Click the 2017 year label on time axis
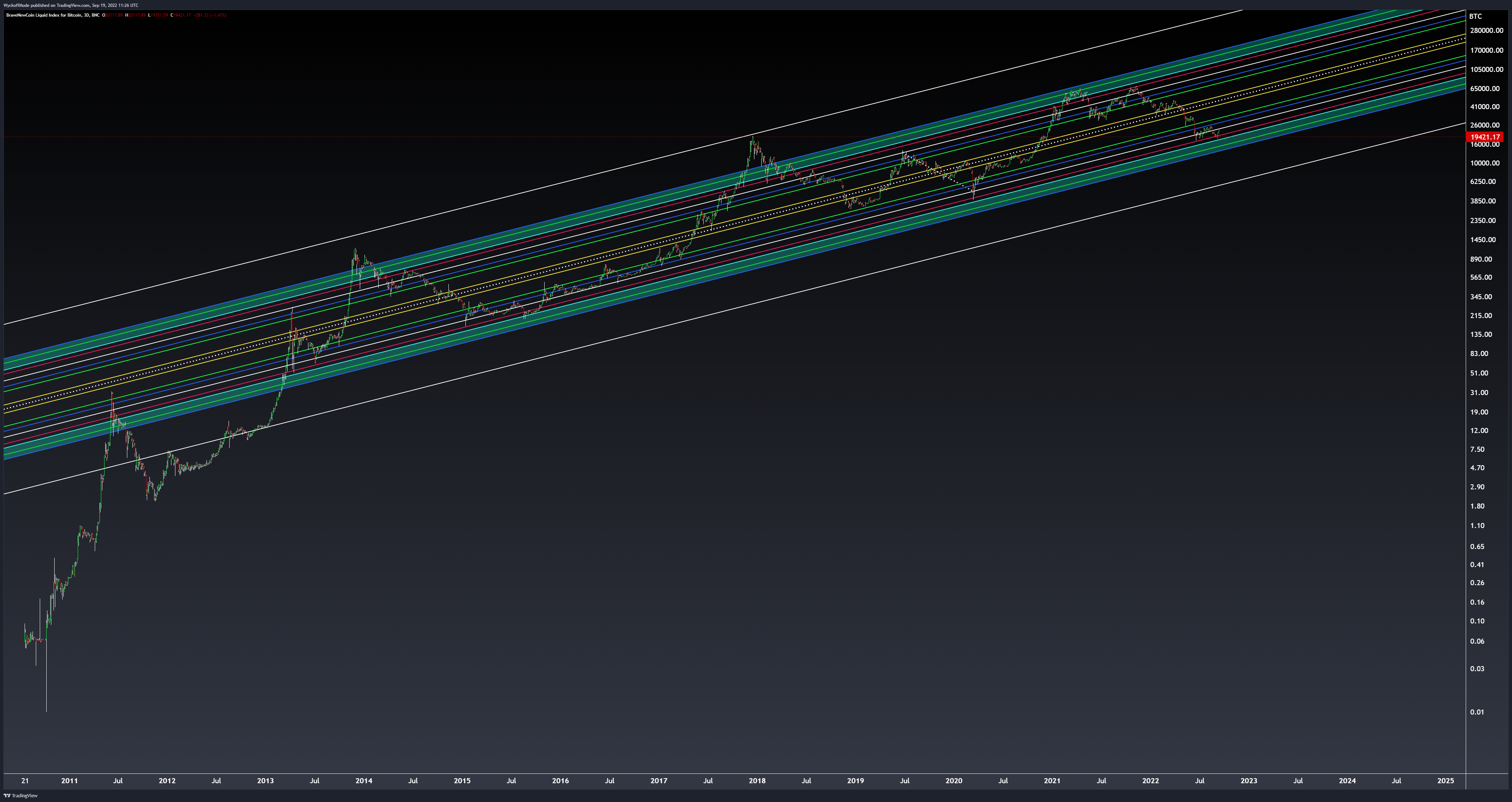Screen dimensions: 1512x802 pyautogui.click(x=659, y=781)
